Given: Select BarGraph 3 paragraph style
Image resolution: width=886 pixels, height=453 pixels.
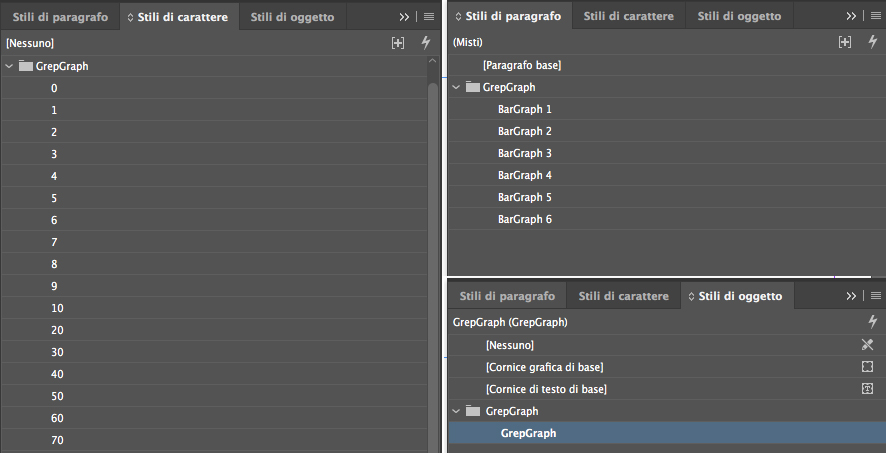Looking at the screenshot, I should coord(667,153).
